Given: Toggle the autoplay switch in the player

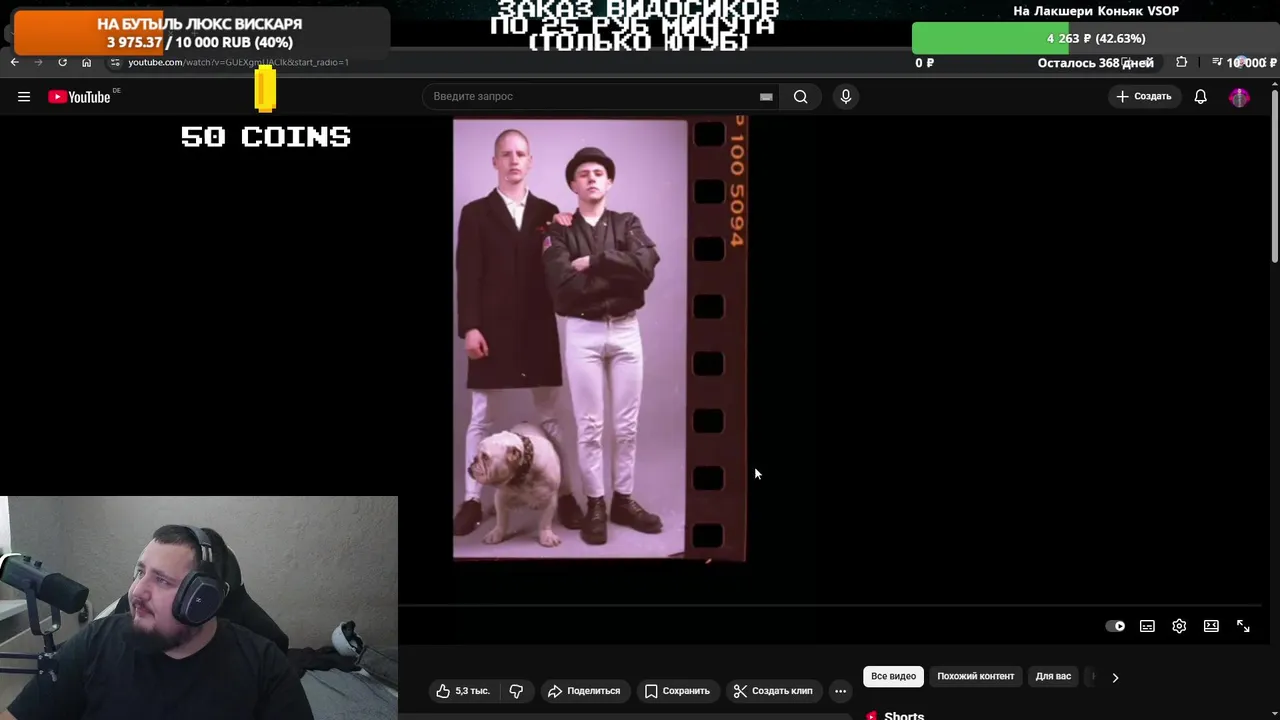Looking at the screenshot, I should pyautogui.click(x=1115, y=626).
